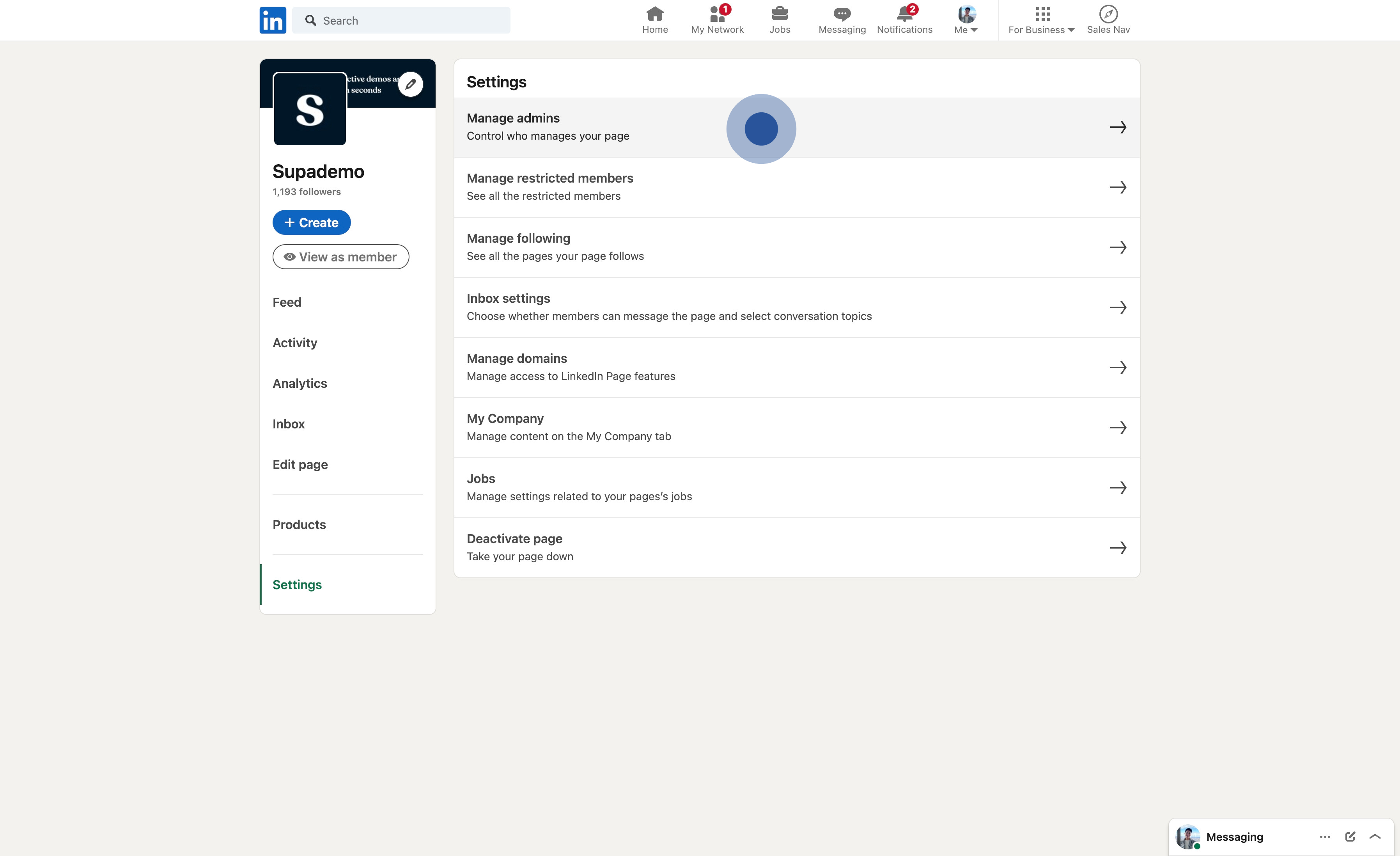Open the Messaging speech bubble icon
This screenshot has width=1400, height=856.
(x=842, y=14)
